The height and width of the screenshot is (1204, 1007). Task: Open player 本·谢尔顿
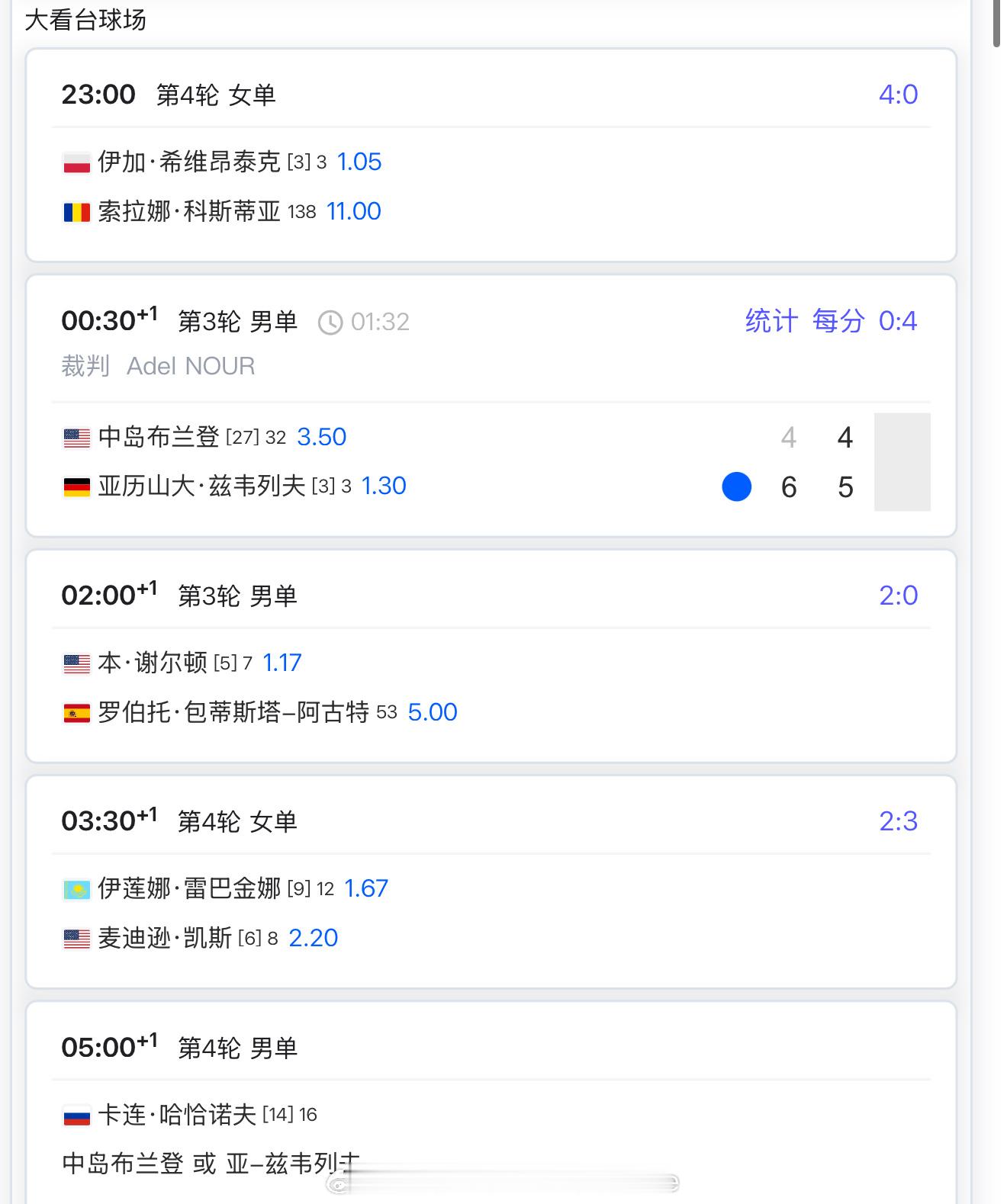coord(153,663)
